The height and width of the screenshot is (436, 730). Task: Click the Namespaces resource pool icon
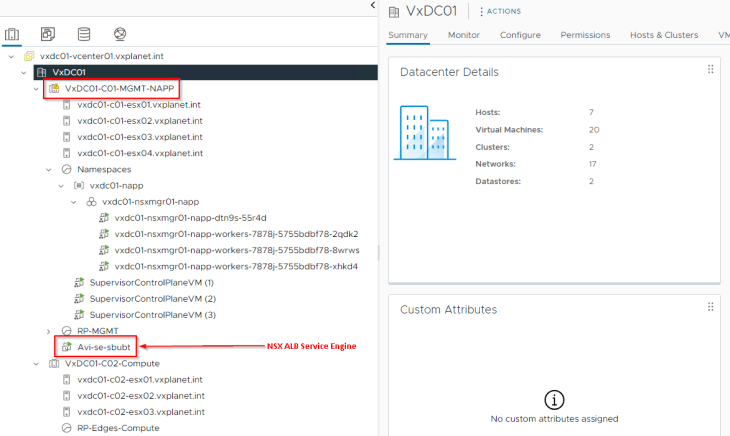tap(67, 169)
